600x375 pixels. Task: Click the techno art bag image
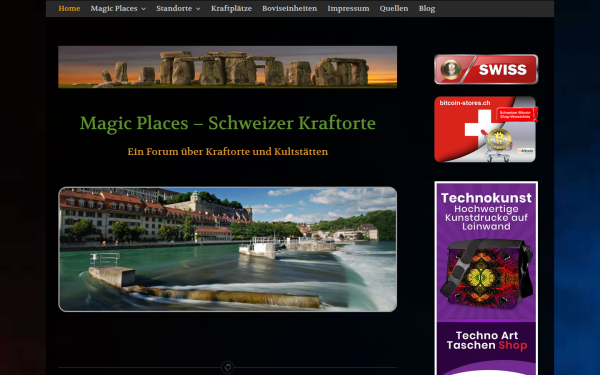[486, 274]
